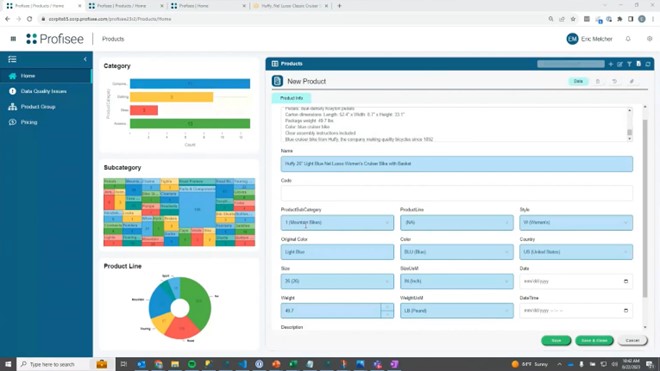Open the Style dropdown

(576, 222)
